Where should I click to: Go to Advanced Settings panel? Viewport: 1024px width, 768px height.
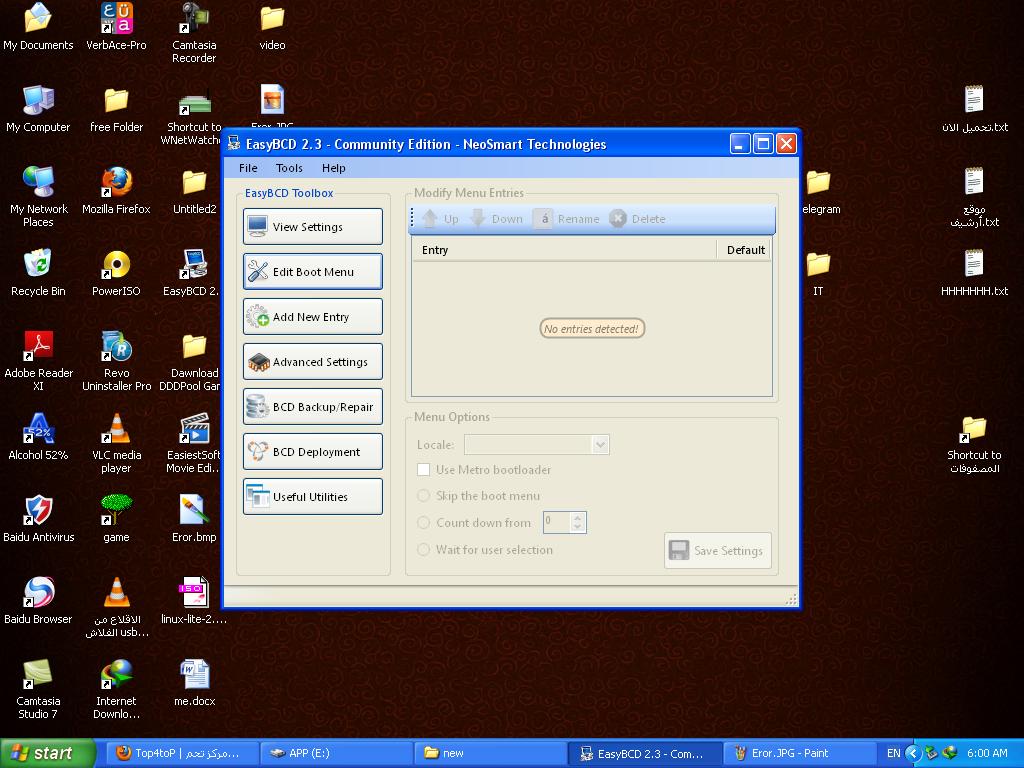tap(312, 362)
